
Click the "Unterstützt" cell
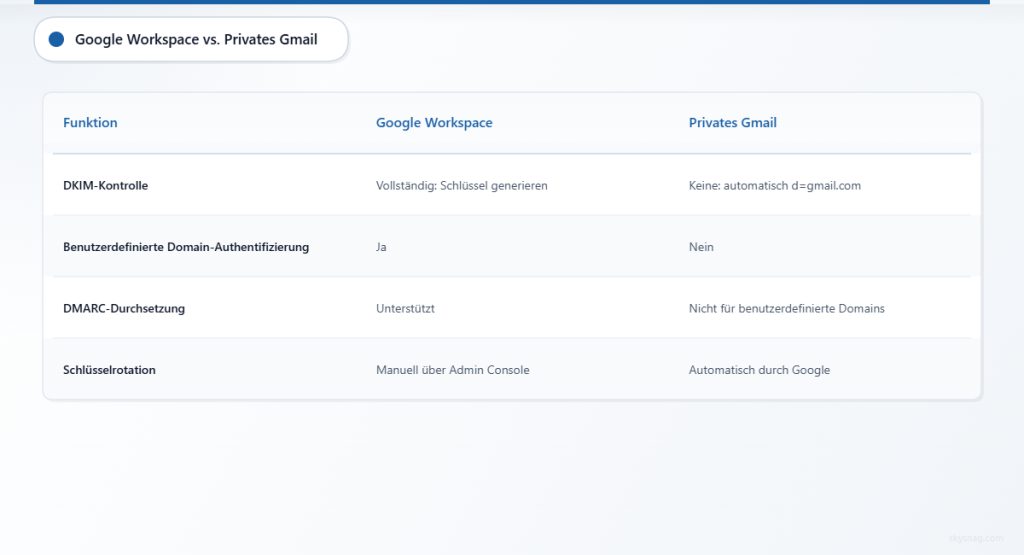click(405, 308)
